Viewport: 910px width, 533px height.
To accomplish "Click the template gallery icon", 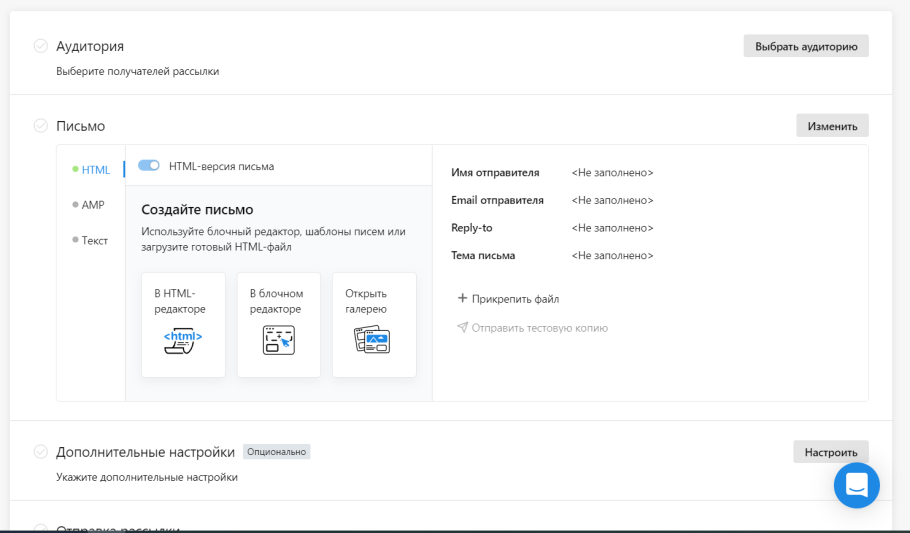I will [372, 340].
